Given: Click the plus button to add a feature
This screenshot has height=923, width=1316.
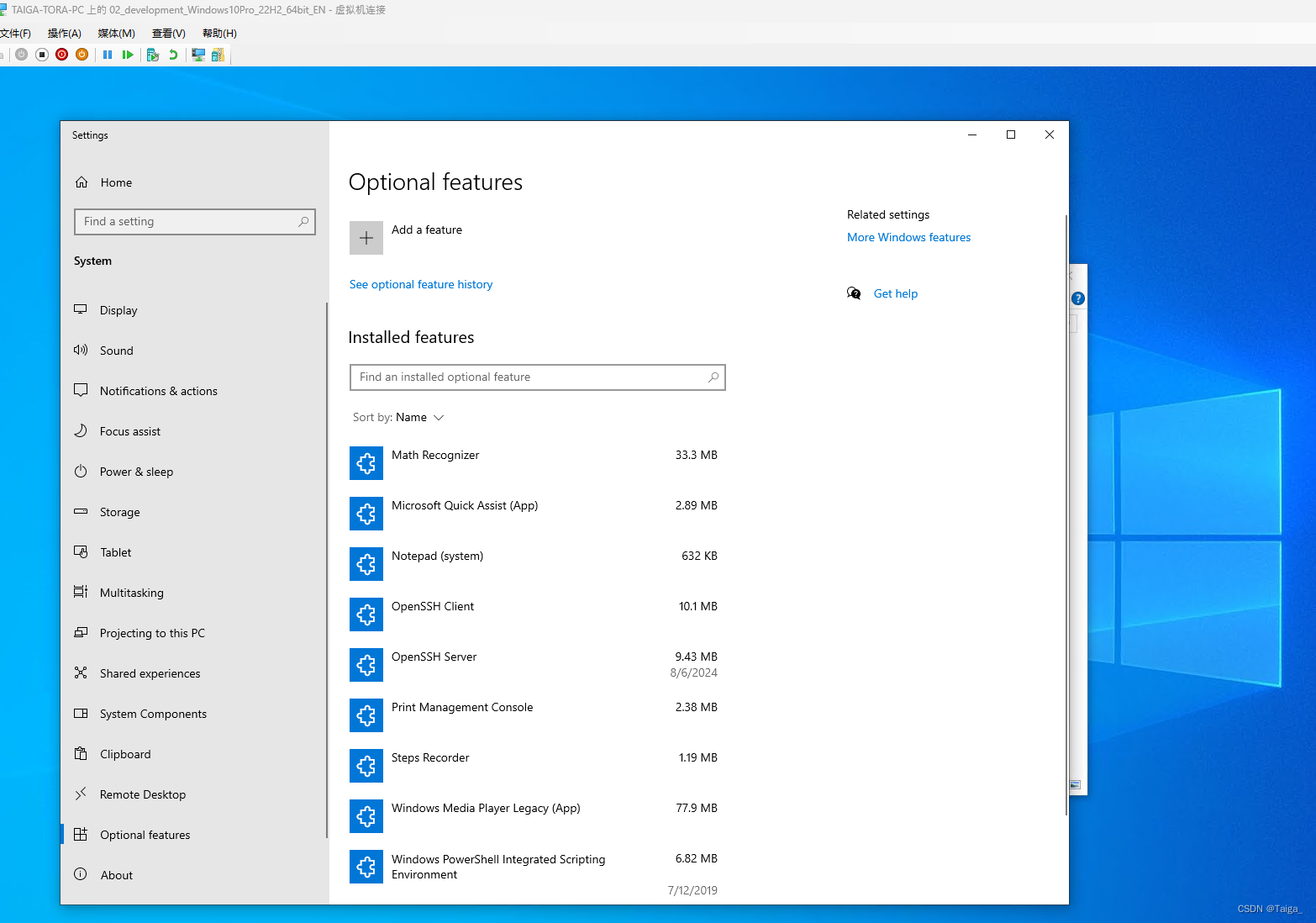Looking at the screenshot, I should click(366, 238).
